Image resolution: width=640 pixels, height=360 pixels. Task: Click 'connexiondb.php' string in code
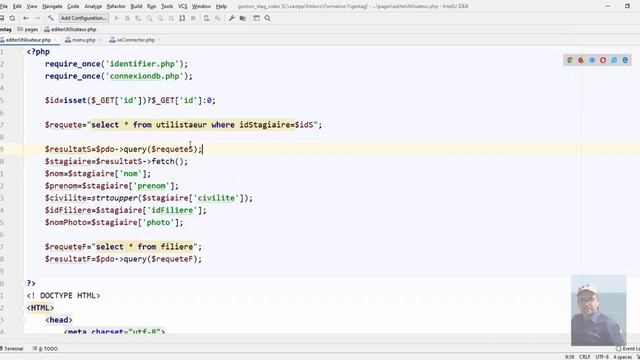(145, 76)
